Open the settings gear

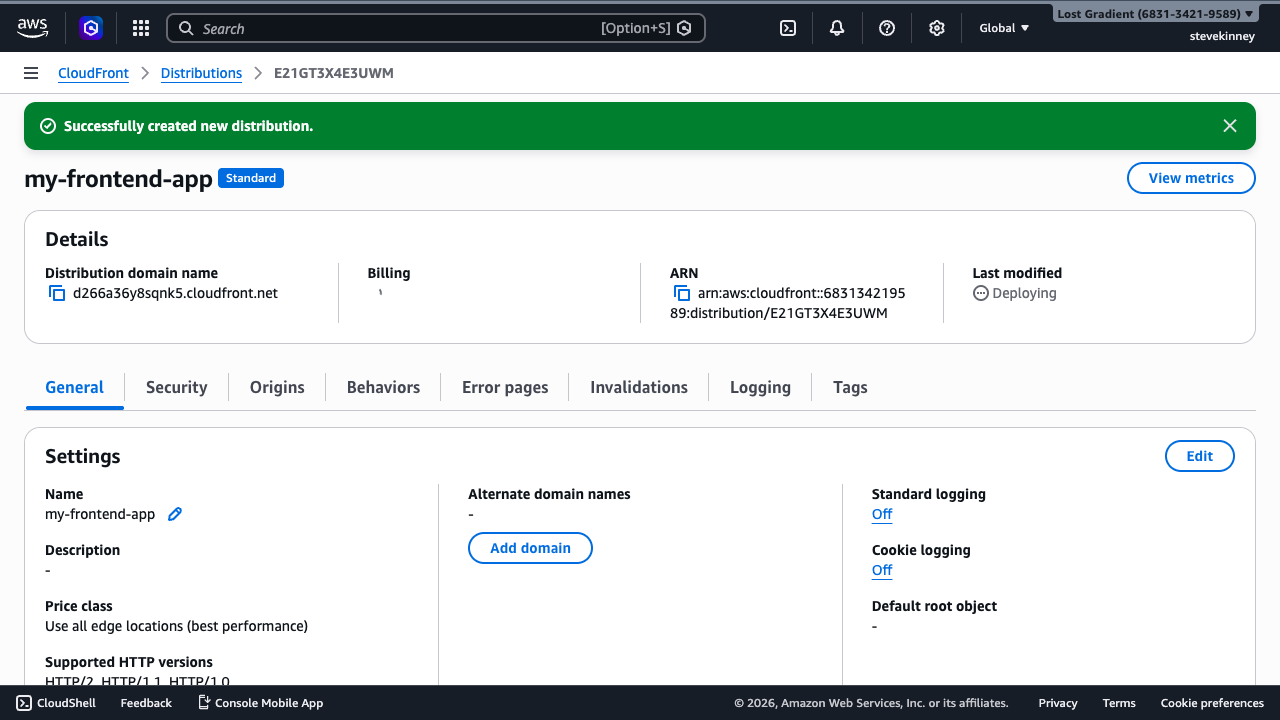[x=937, y=28]
